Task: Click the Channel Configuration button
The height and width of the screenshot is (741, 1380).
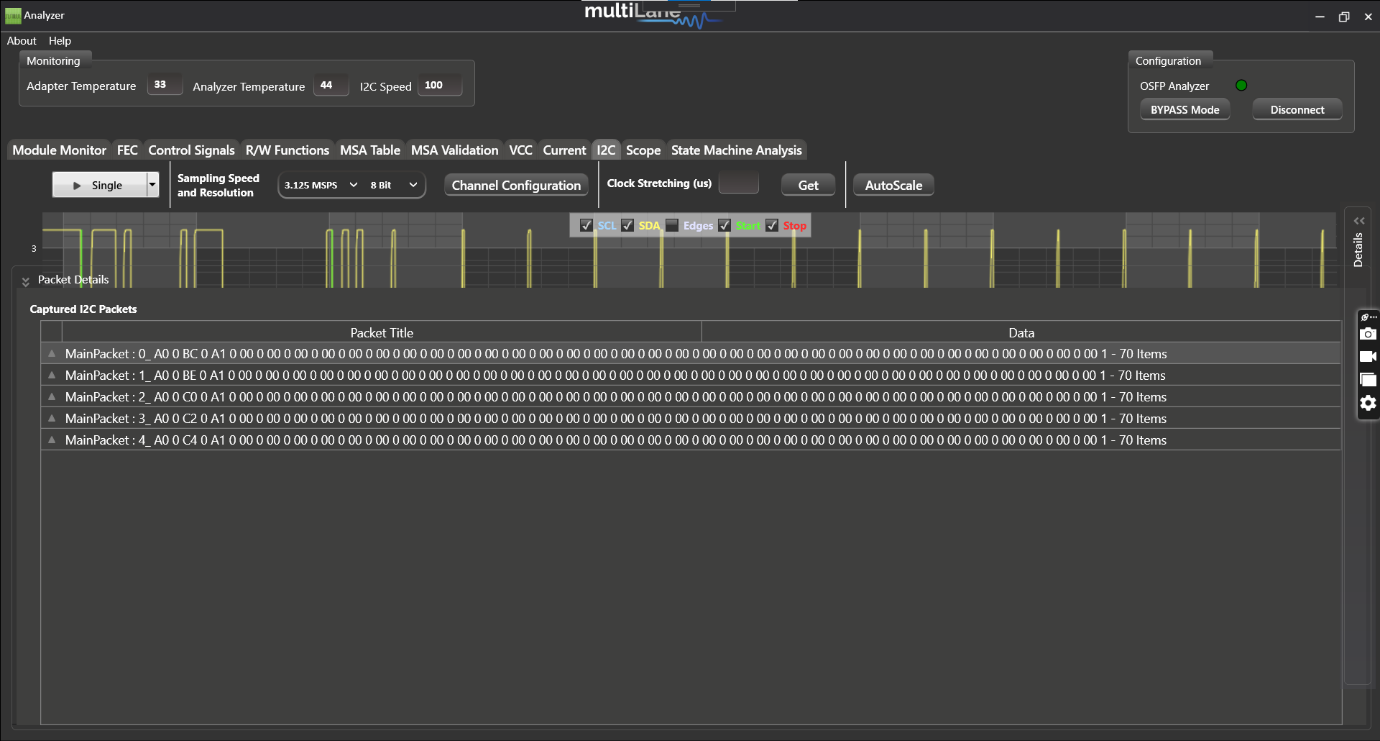Action: 516,185
